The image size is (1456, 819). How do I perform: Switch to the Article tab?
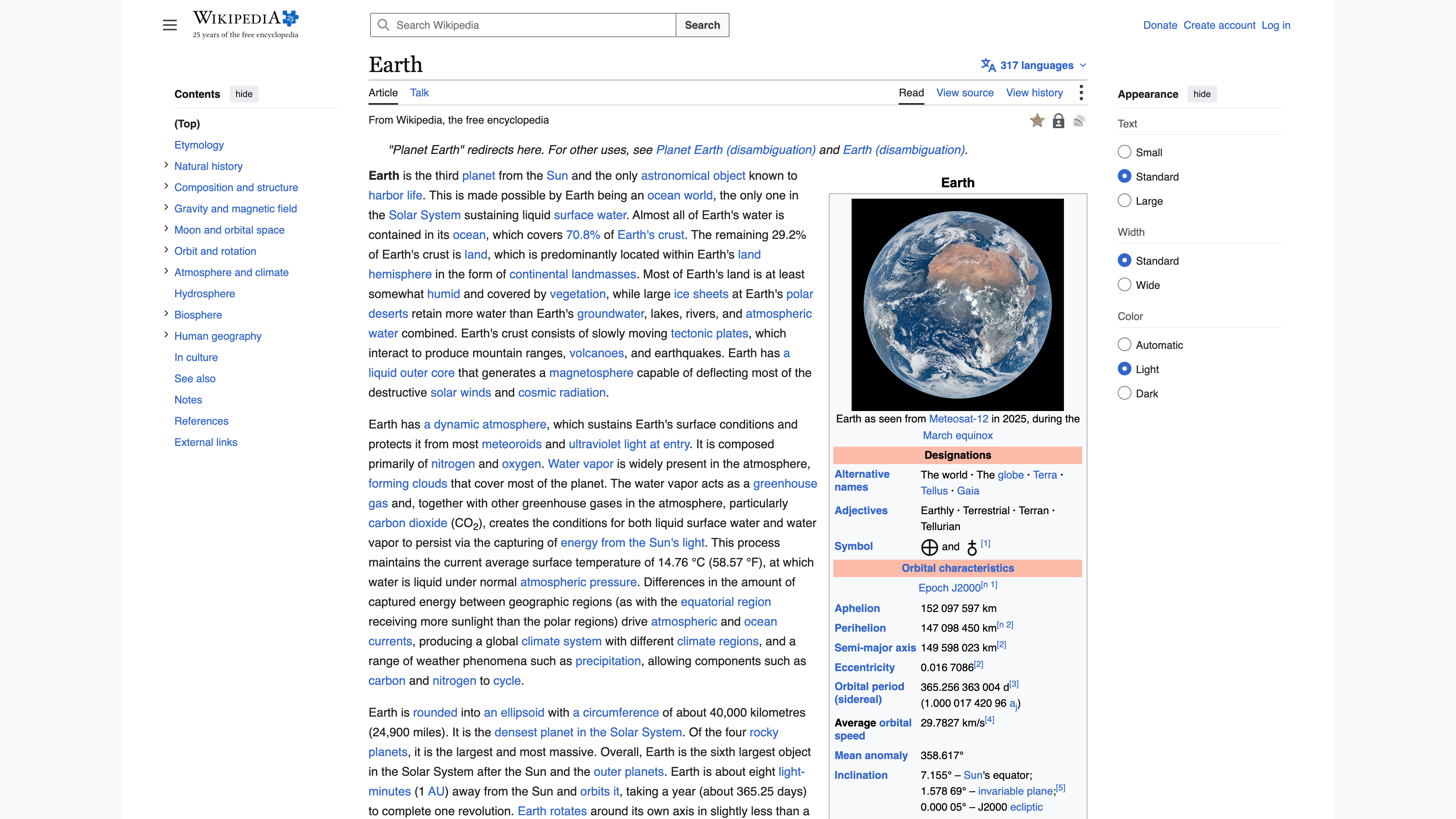[383, 93]
